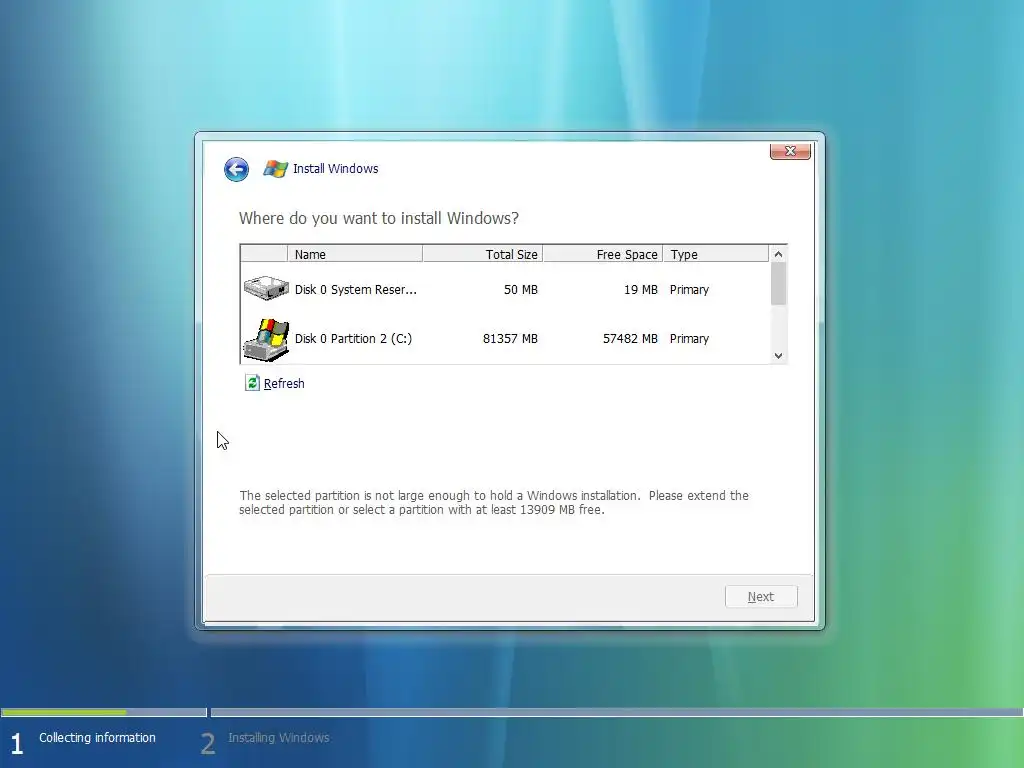Screen dimensions: 1024x768
Task: Click the Primary type for System Reserved
Action: coord(689,289)
